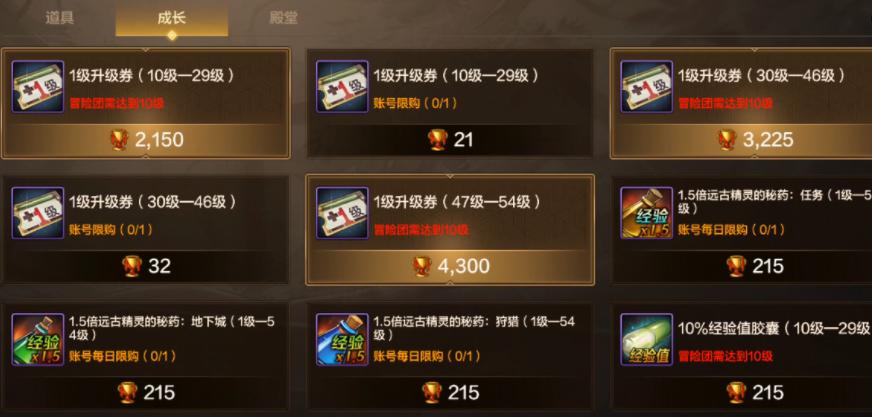Buy 狩猎 potion for 215 trophies
The image size is (872, 417).
[x=450, y=393]
